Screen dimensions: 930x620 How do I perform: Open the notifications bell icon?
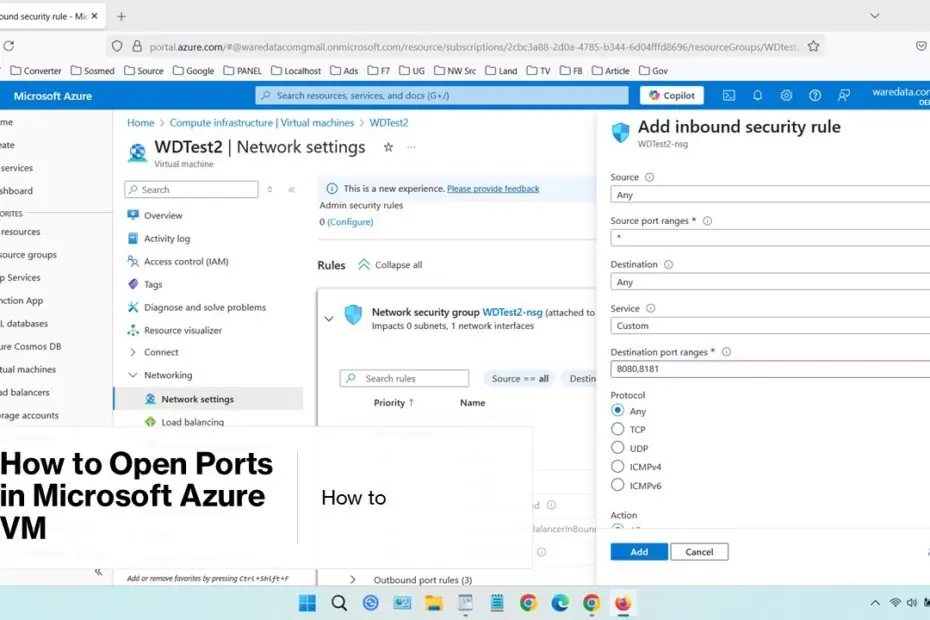757,96
